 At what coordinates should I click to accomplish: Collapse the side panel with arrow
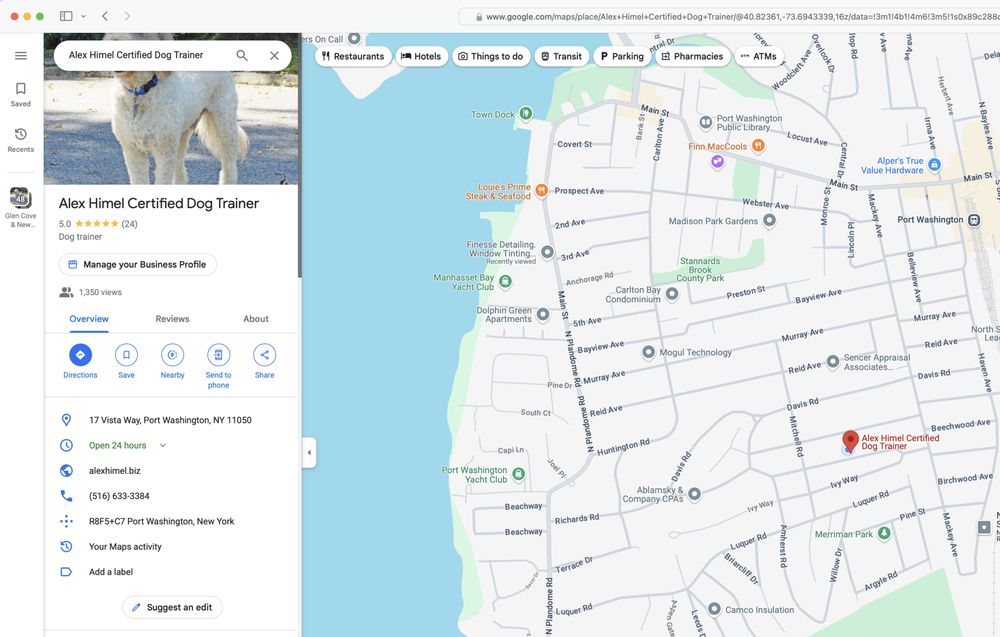click(x=309, y=452)
